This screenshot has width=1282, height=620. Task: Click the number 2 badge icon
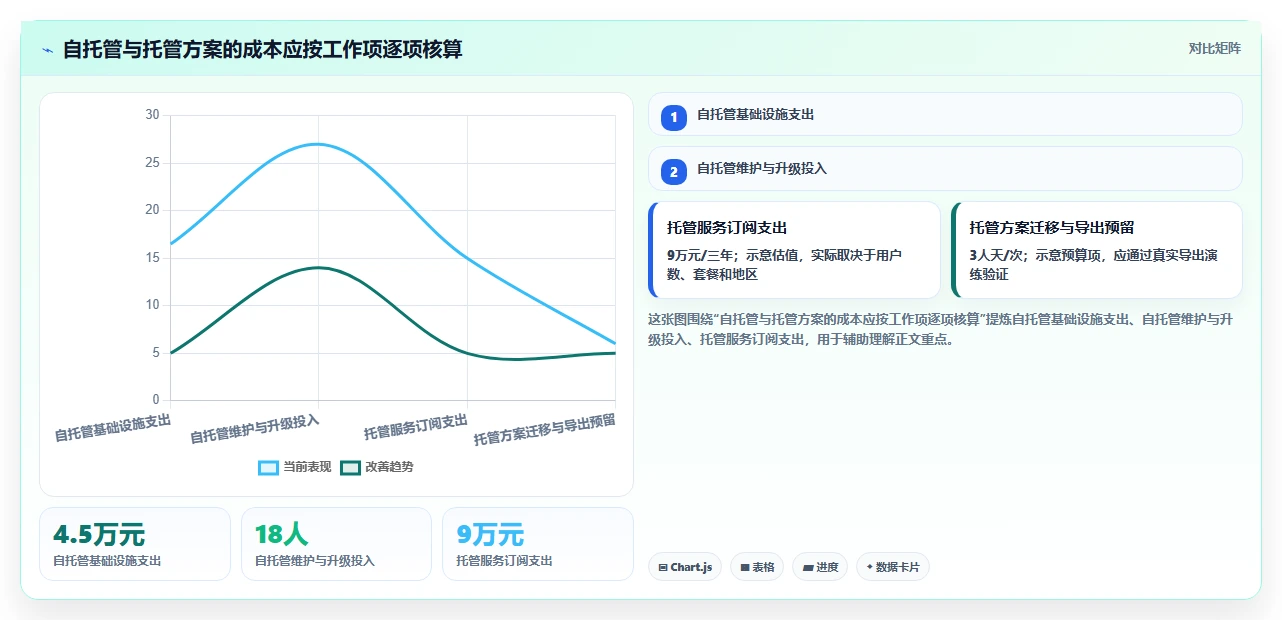(674, 171)
